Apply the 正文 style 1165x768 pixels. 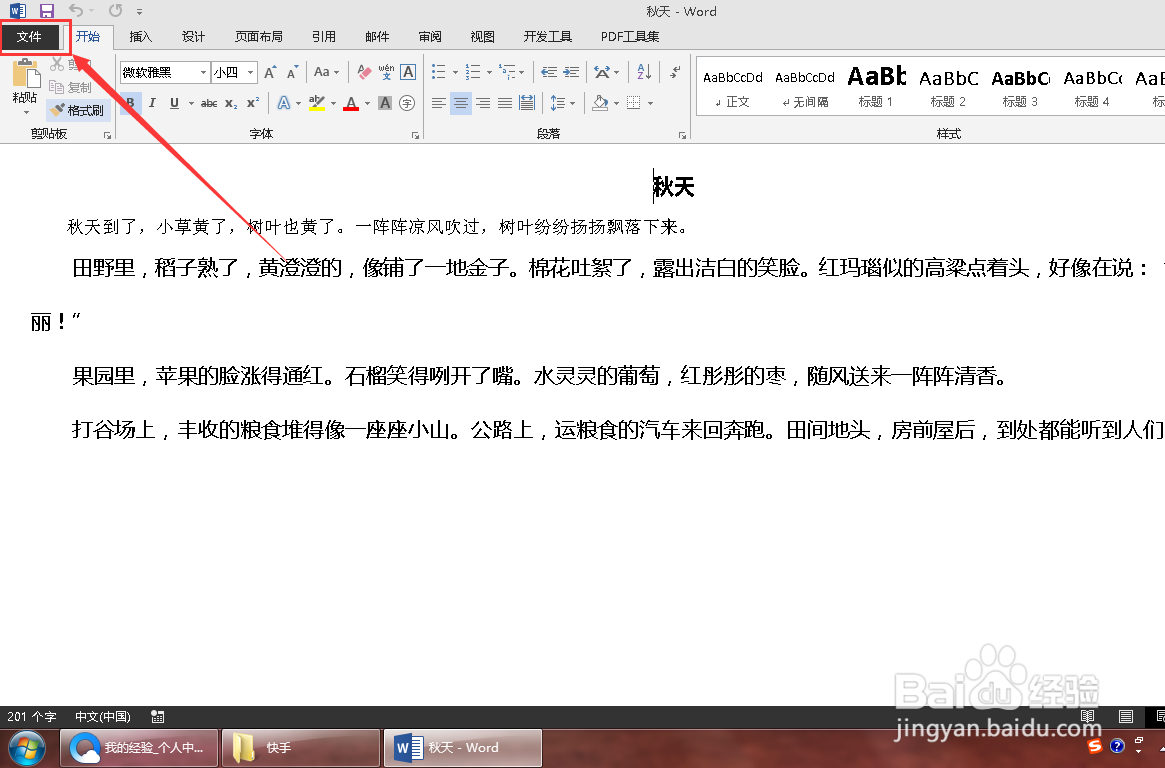point(733,88)
